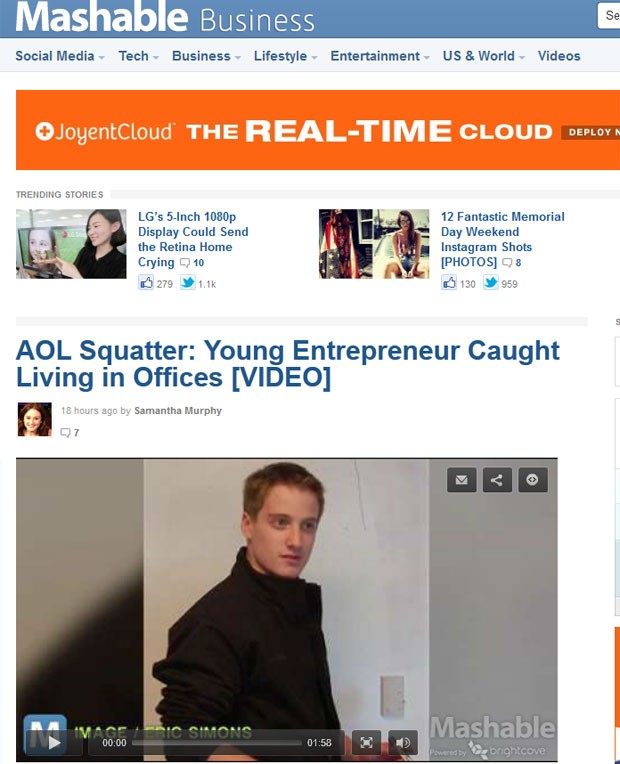Open the LG display story thumbnail
This screenshot has height=764, width=620.
pyautogui.click(x=71, y=244)
